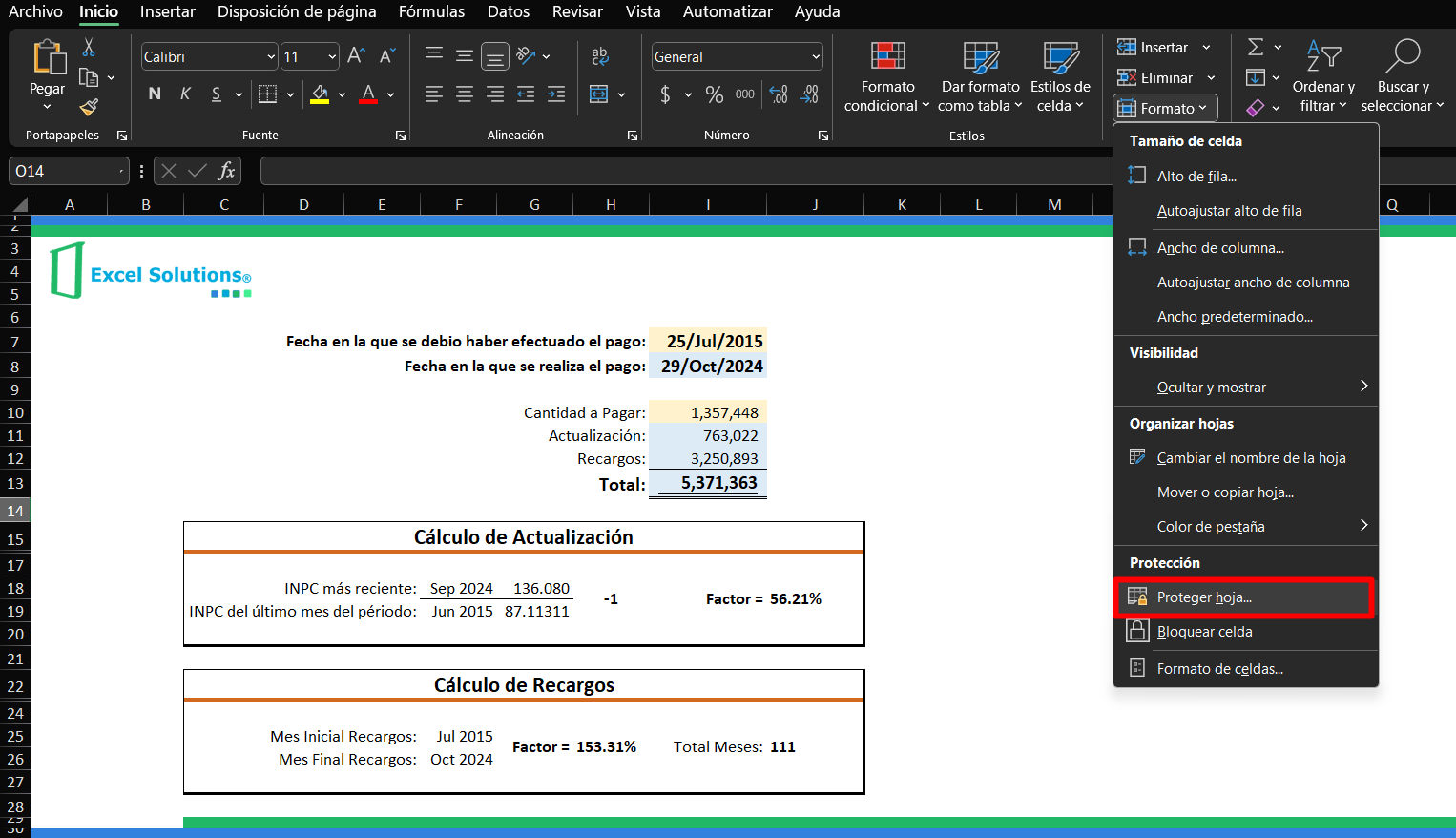Image resolution: width=1456 pixels, height=838 pixels.
Task: Toggle bold N formatting
Action: (x=155, y=94)
